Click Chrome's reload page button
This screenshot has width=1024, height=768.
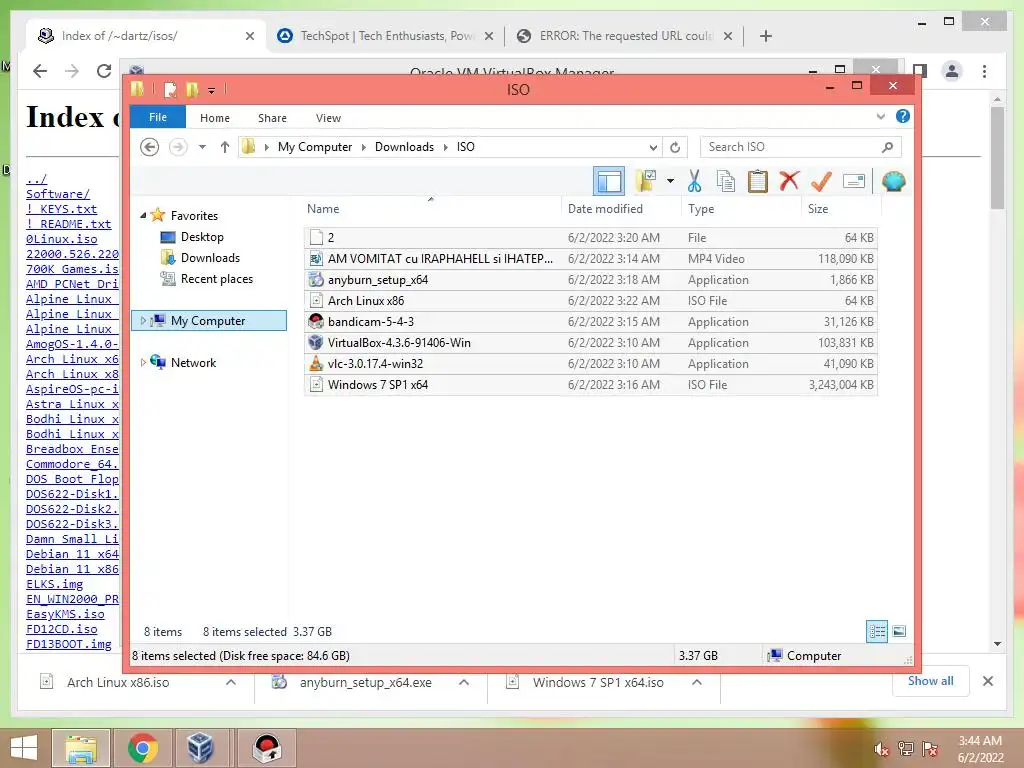pos(104,71)
